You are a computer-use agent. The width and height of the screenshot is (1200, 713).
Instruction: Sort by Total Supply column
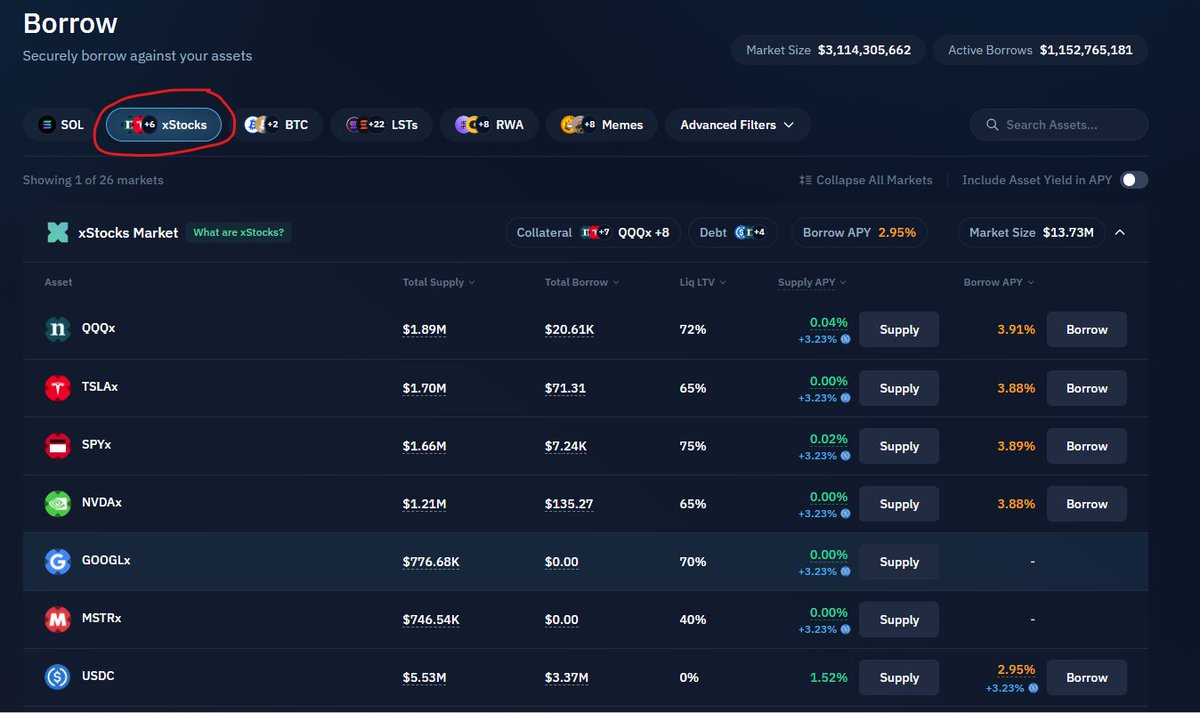439,282
